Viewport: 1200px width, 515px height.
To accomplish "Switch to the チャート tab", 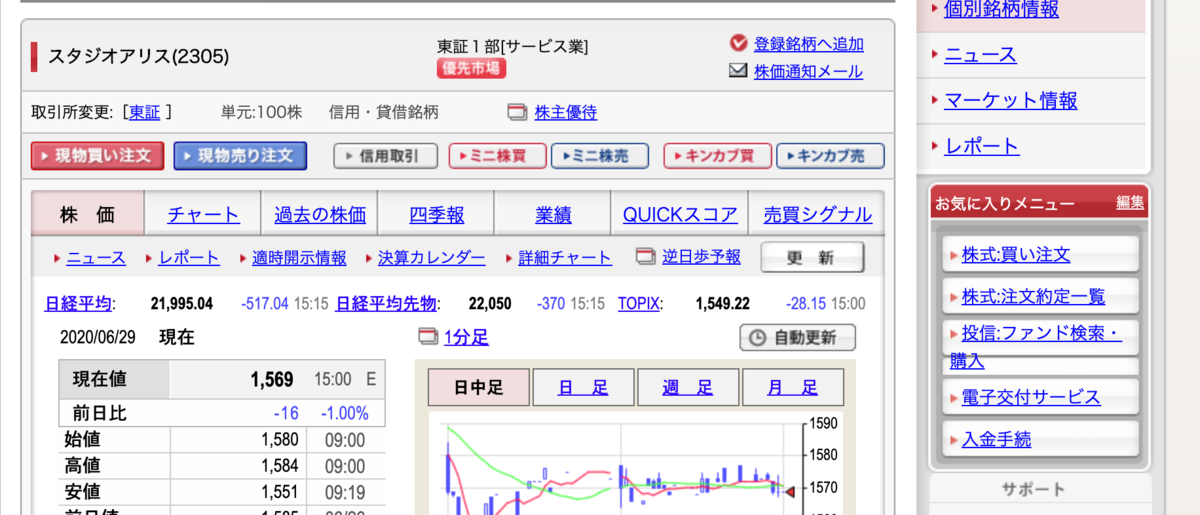I will (x=203, y=215).
